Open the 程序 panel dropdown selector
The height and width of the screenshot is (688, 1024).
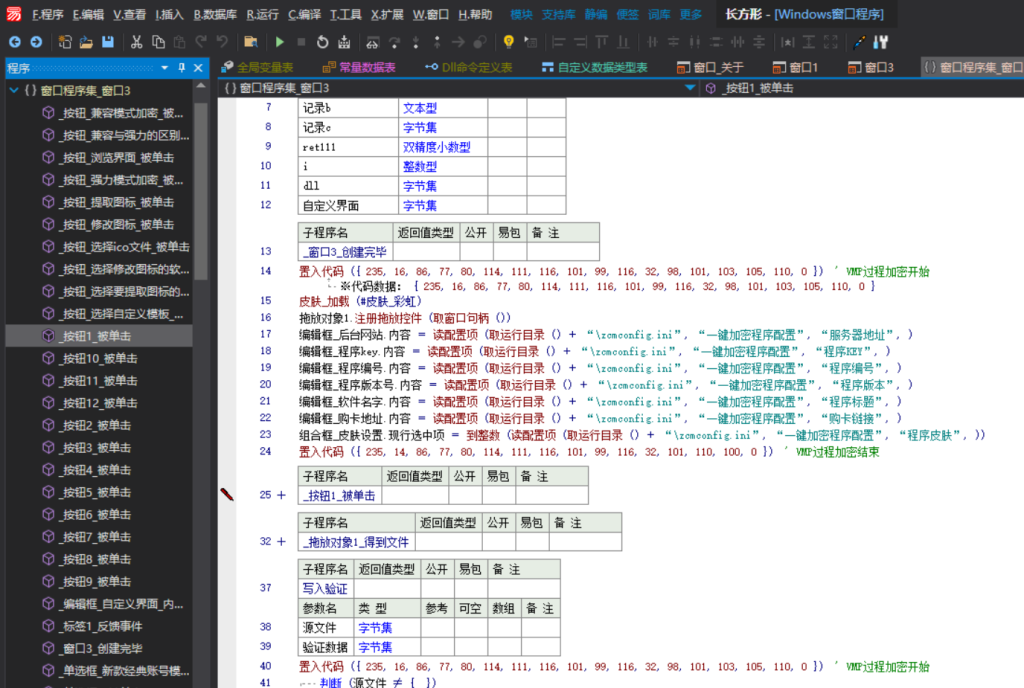pyautogui.click(x=164, y=68)
